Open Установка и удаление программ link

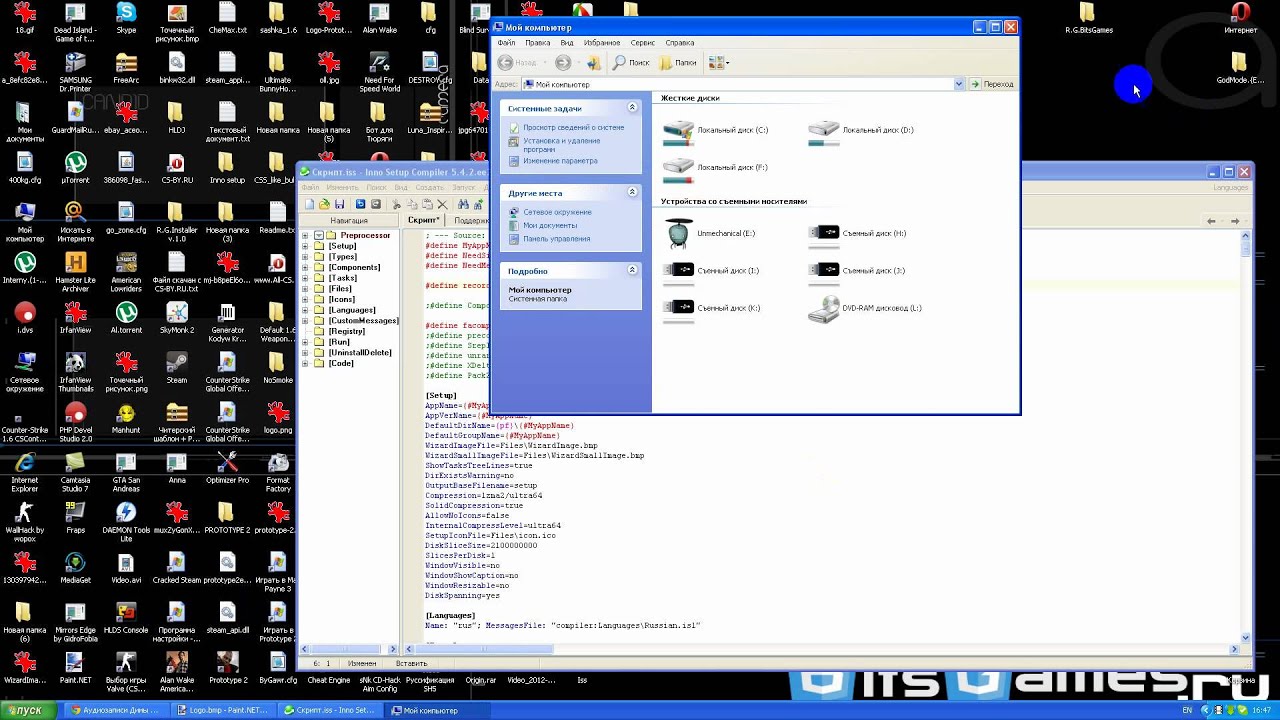(x=561, y=144)
